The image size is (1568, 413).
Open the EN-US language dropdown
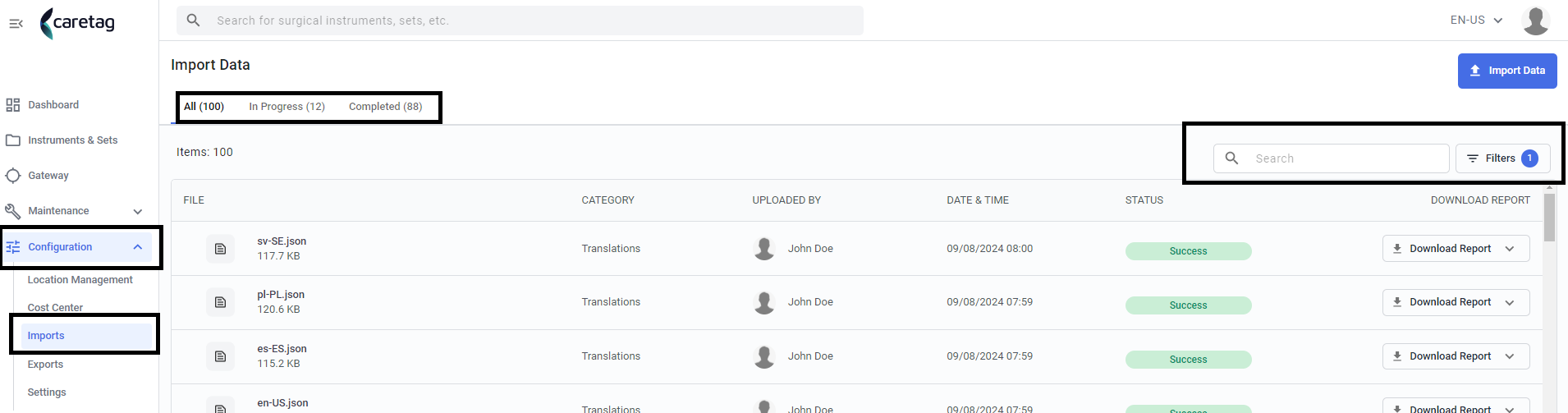pyautogui.click(x=1476, y=21)
